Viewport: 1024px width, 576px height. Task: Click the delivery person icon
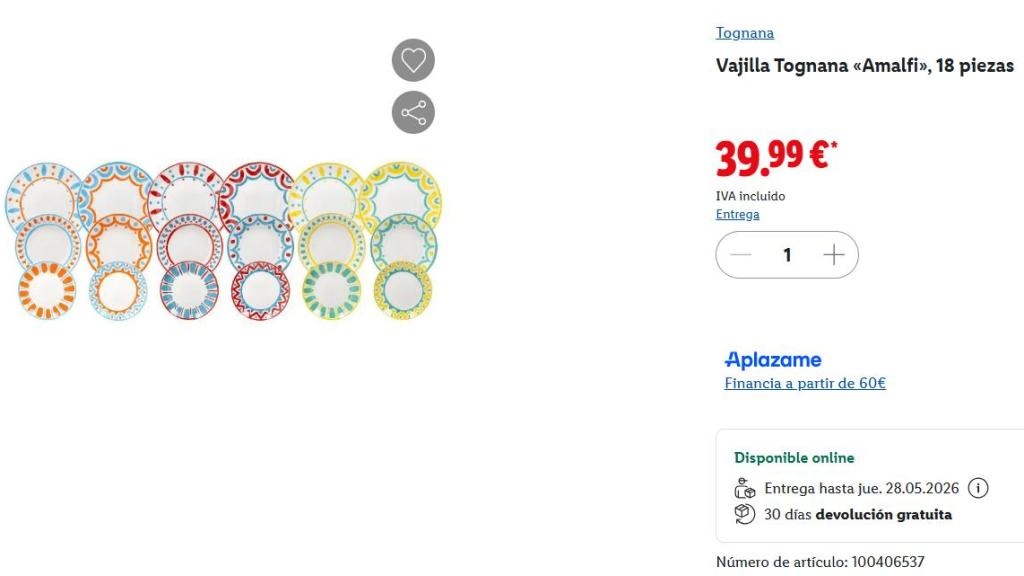click(x=744, y=488)
